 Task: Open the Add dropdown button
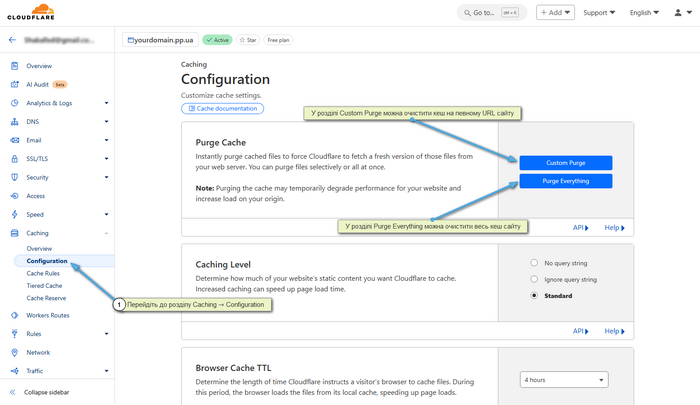(555, 13)
